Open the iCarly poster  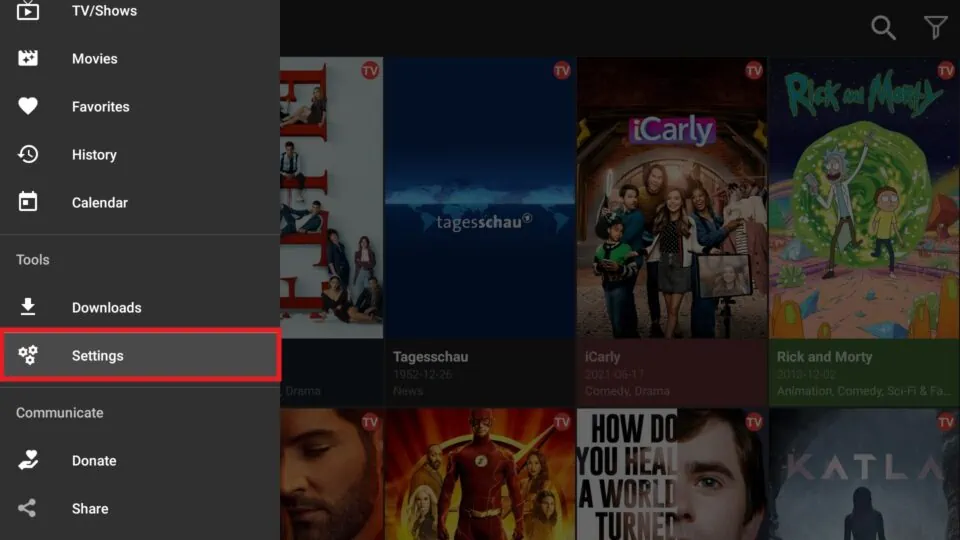(672, 198)
